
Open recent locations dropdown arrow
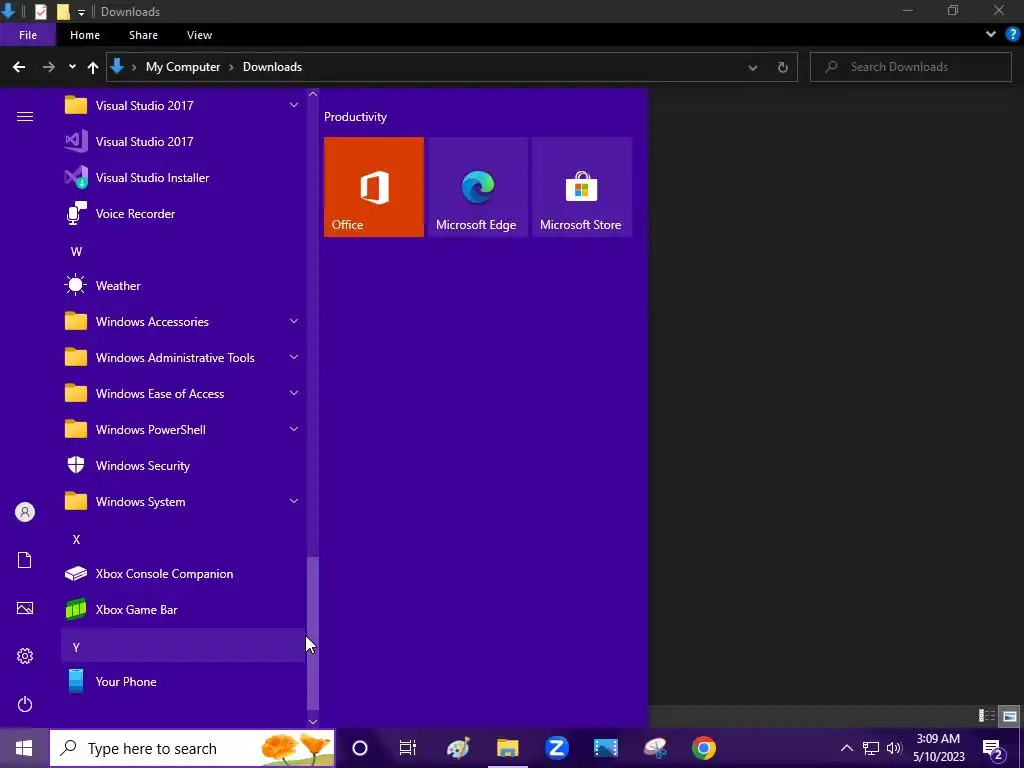(x=72, y=67)
